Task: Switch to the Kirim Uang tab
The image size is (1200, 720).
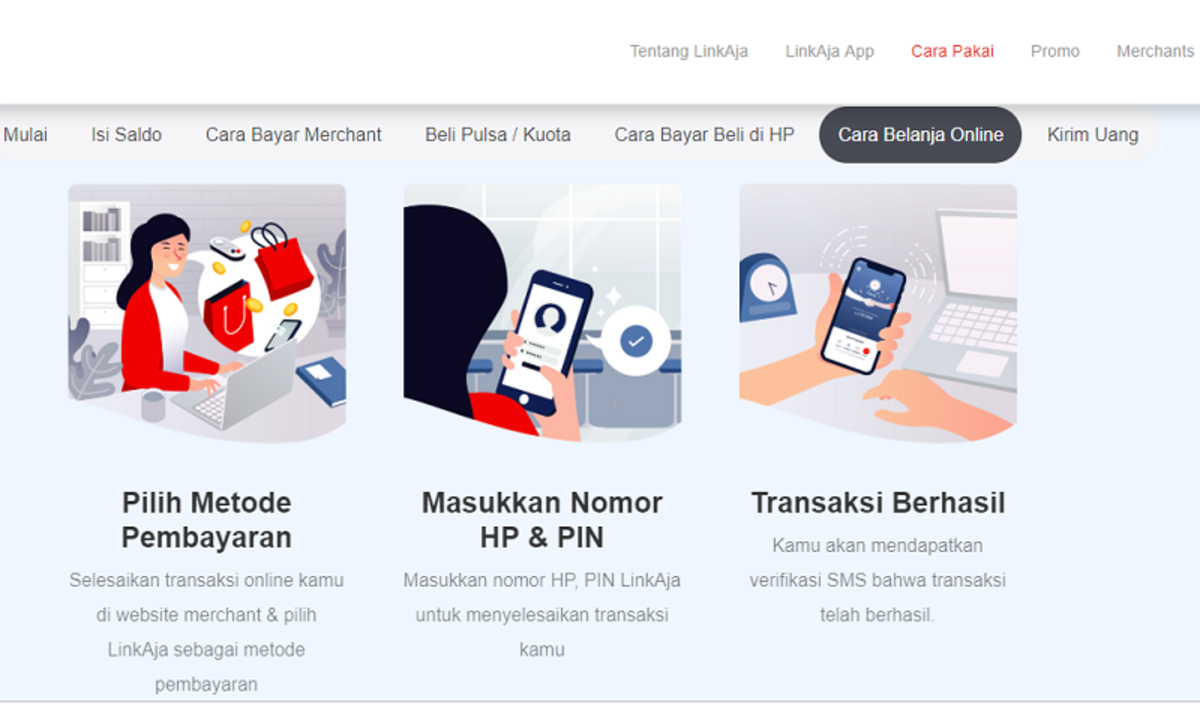Action: (x=1092, y=134)
